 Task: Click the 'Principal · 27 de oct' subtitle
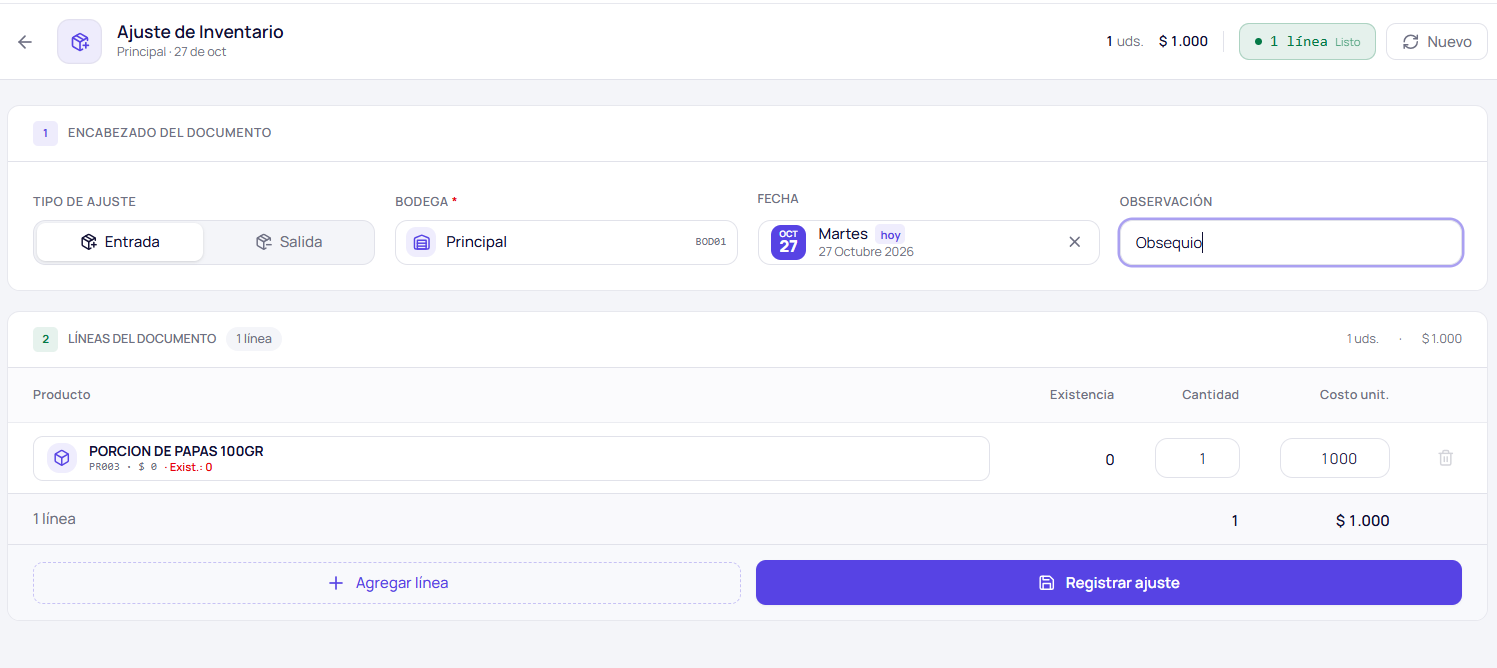pyautogui.click(x=171, y=52)
